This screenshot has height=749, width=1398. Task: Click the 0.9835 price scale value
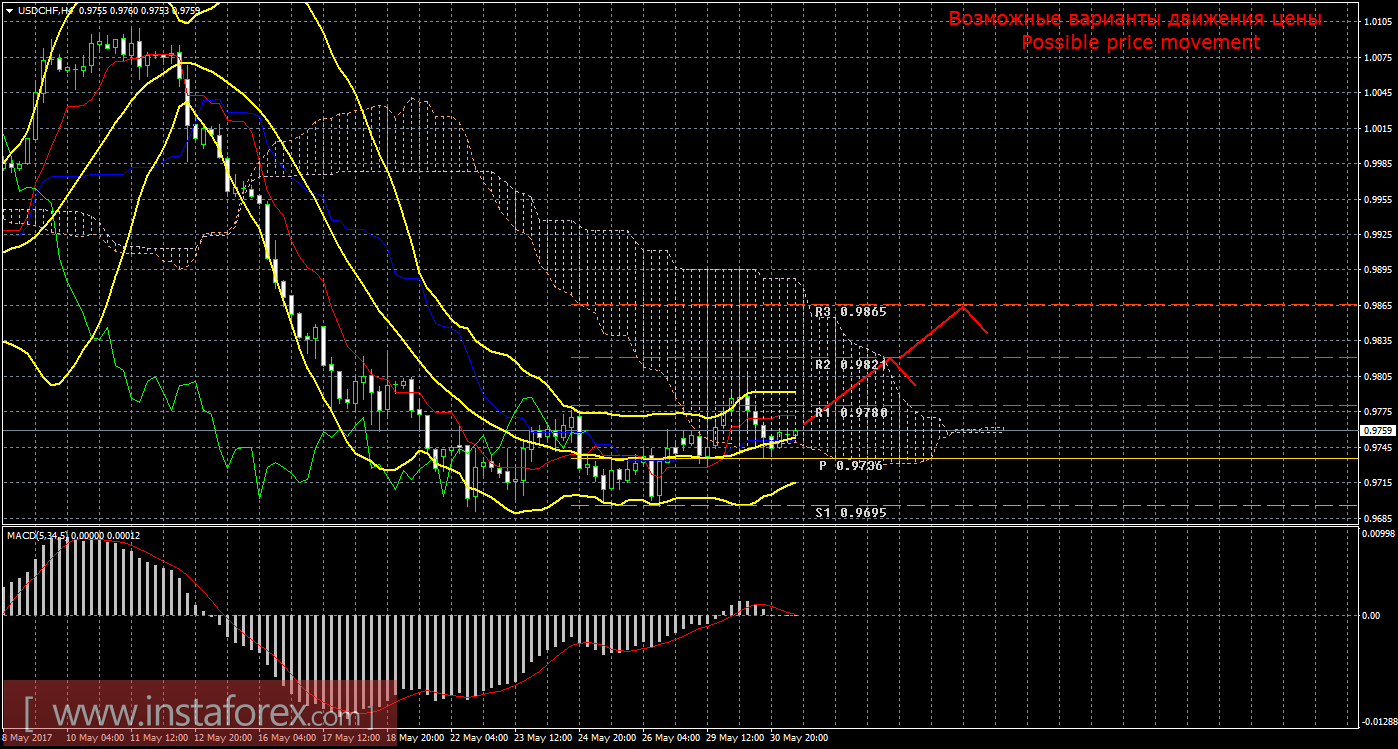pos(1377,341)
